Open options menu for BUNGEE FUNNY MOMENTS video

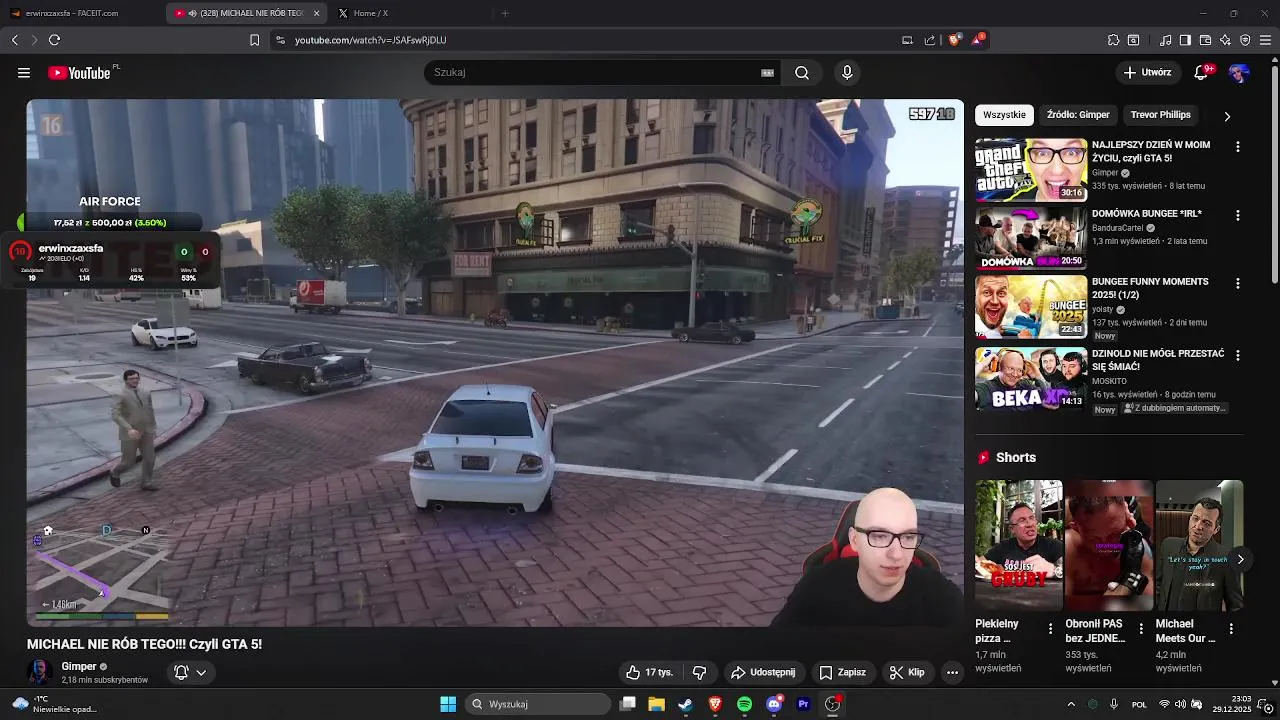[x=1237, y=284]
